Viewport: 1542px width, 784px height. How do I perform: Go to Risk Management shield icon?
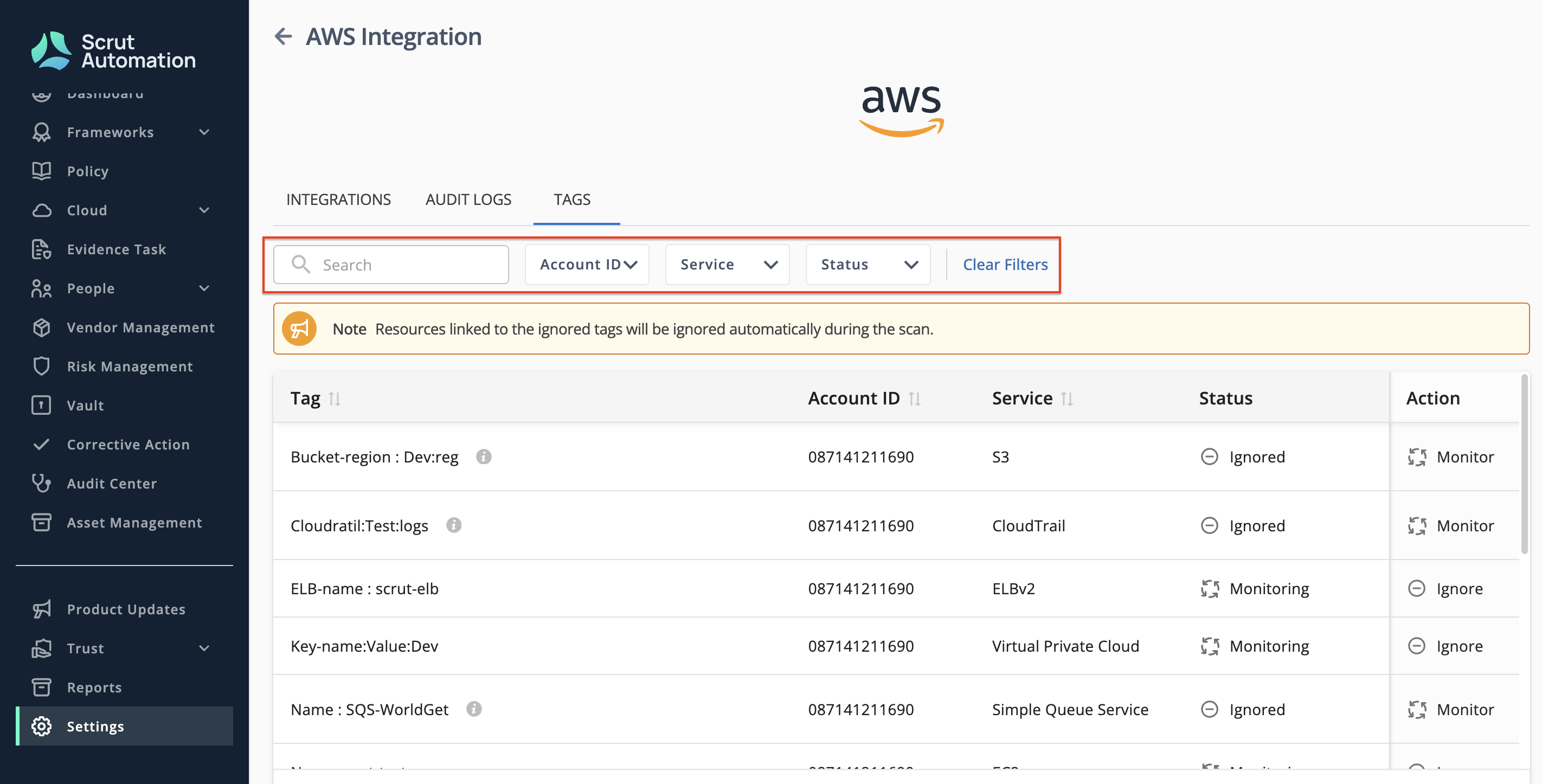pos(41,367)
